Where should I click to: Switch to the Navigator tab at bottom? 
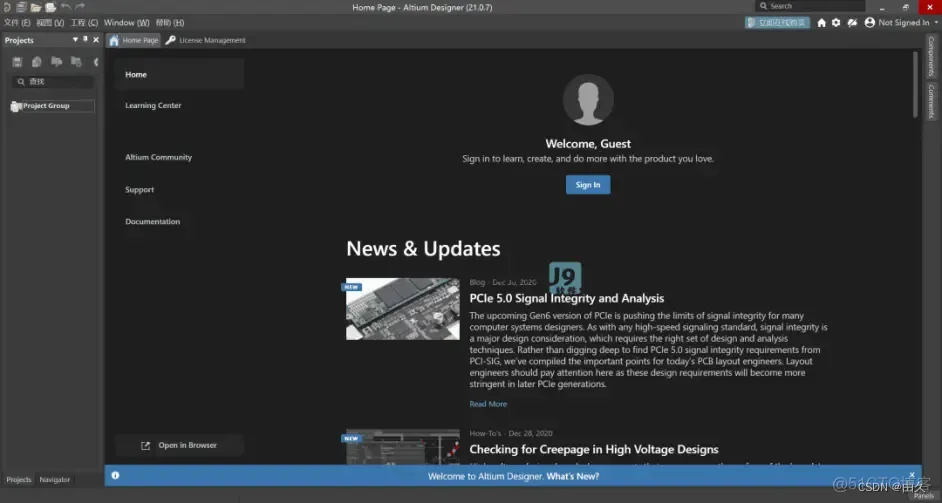click(x=55, y=480)
